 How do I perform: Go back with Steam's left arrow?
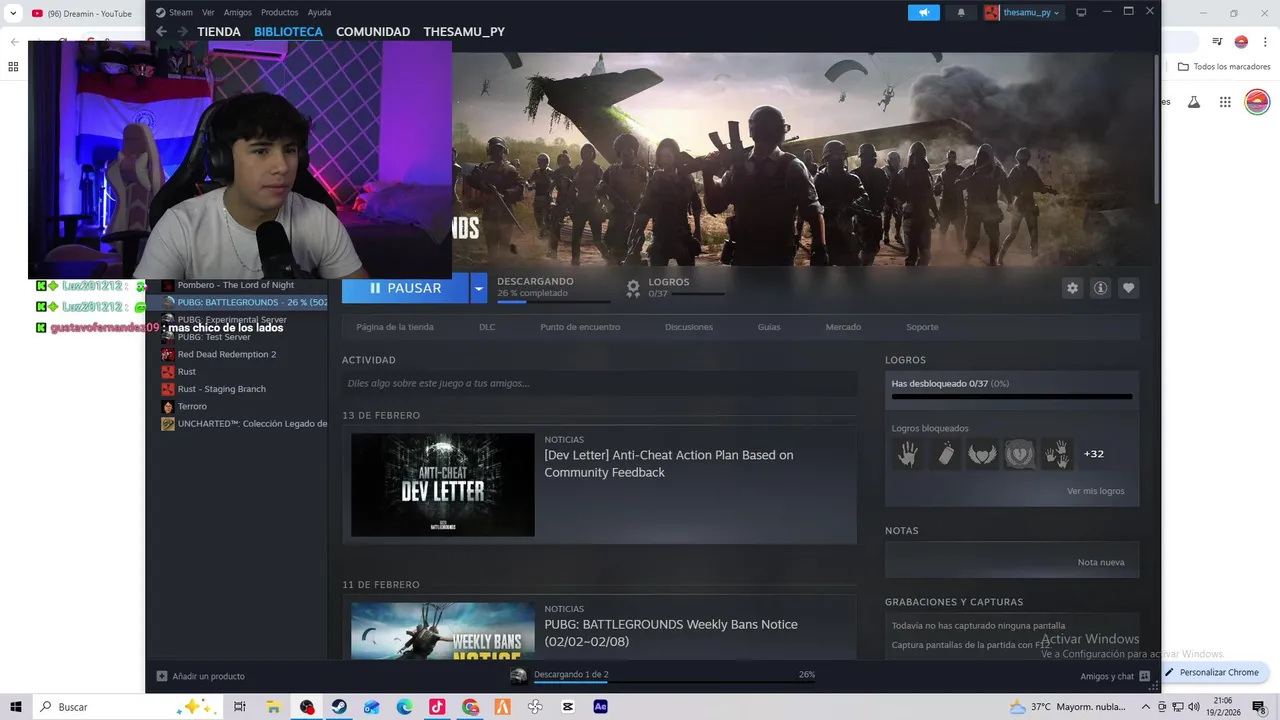pos(161,32)
